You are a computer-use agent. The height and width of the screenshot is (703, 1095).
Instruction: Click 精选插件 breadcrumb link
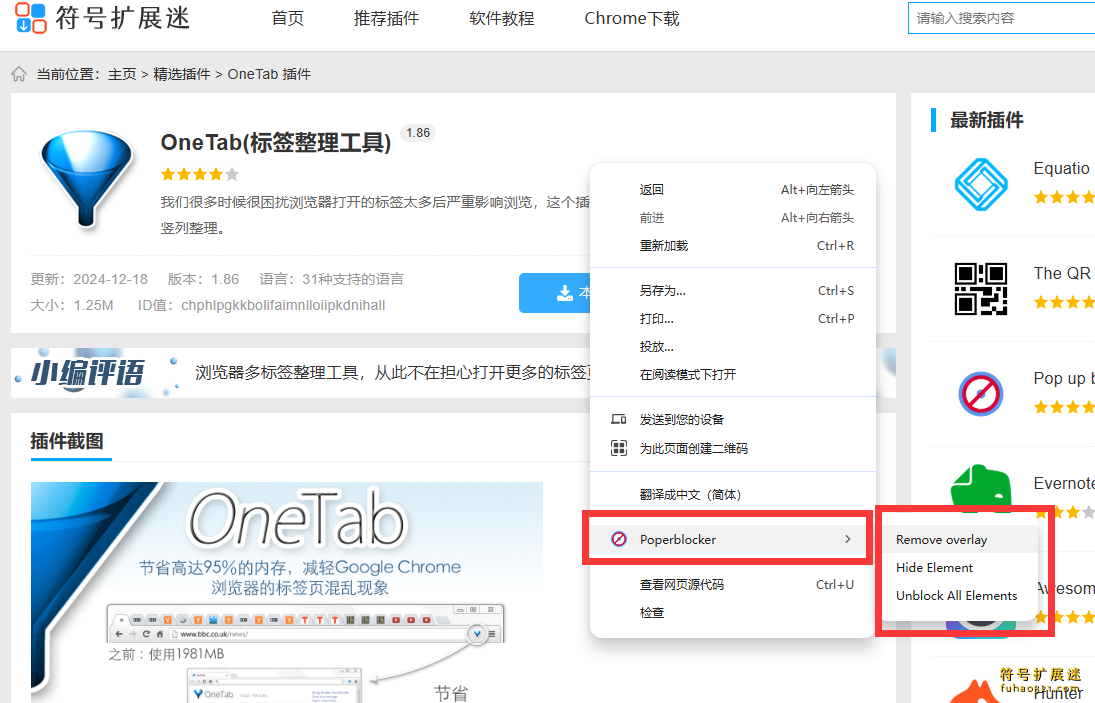[x=181, y=74]
